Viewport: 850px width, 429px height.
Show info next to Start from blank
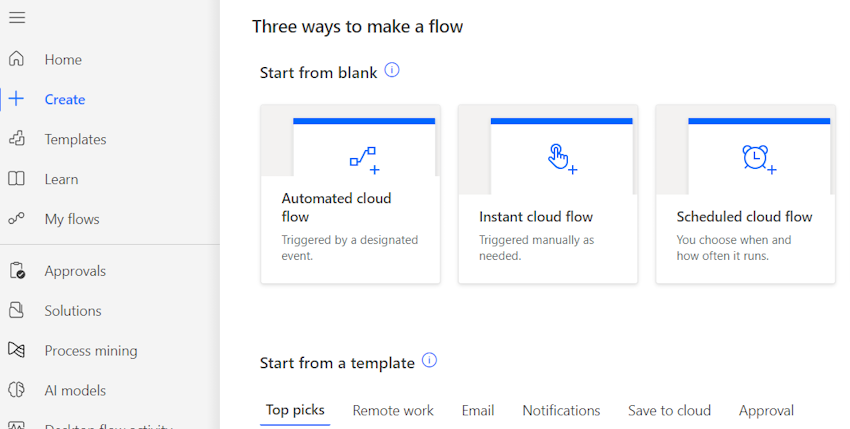coord(392,71)
